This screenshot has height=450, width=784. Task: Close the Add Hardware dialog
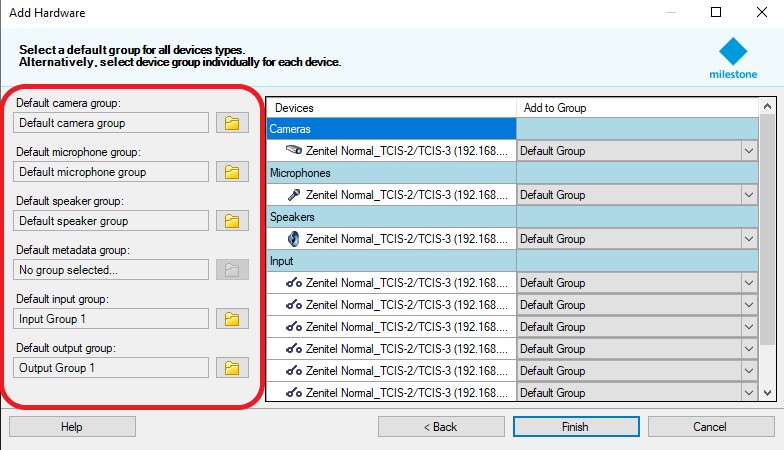coord(762,12)
